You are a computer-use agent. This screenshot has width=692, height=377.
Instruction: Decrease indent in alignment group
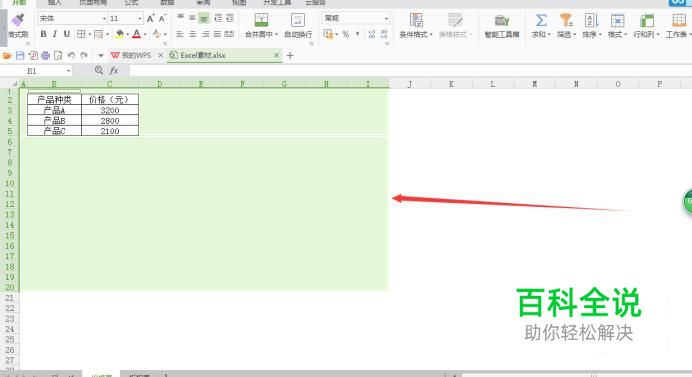click(x=218, y=18)
